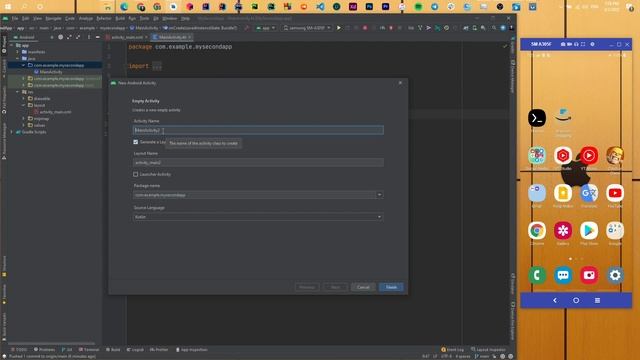Open Messages app on phone mirror

coord(563,275)
